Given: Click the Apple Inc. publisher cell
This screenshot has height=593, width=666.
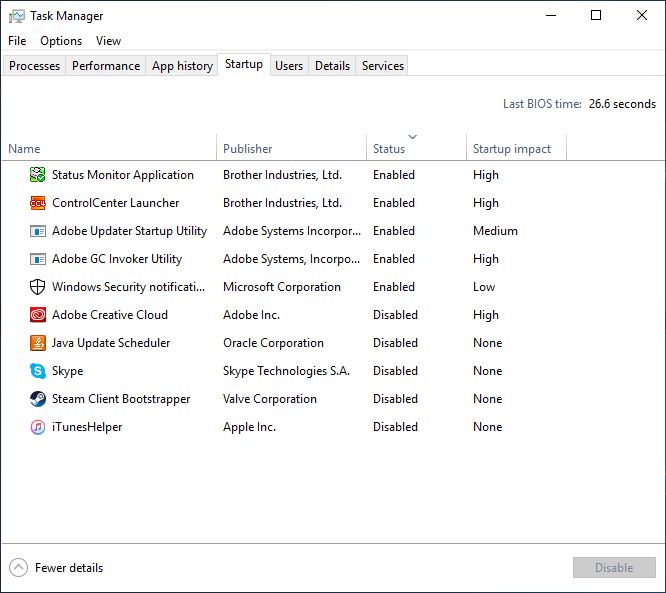Looking at the screenshot, I should pos(250,427).
